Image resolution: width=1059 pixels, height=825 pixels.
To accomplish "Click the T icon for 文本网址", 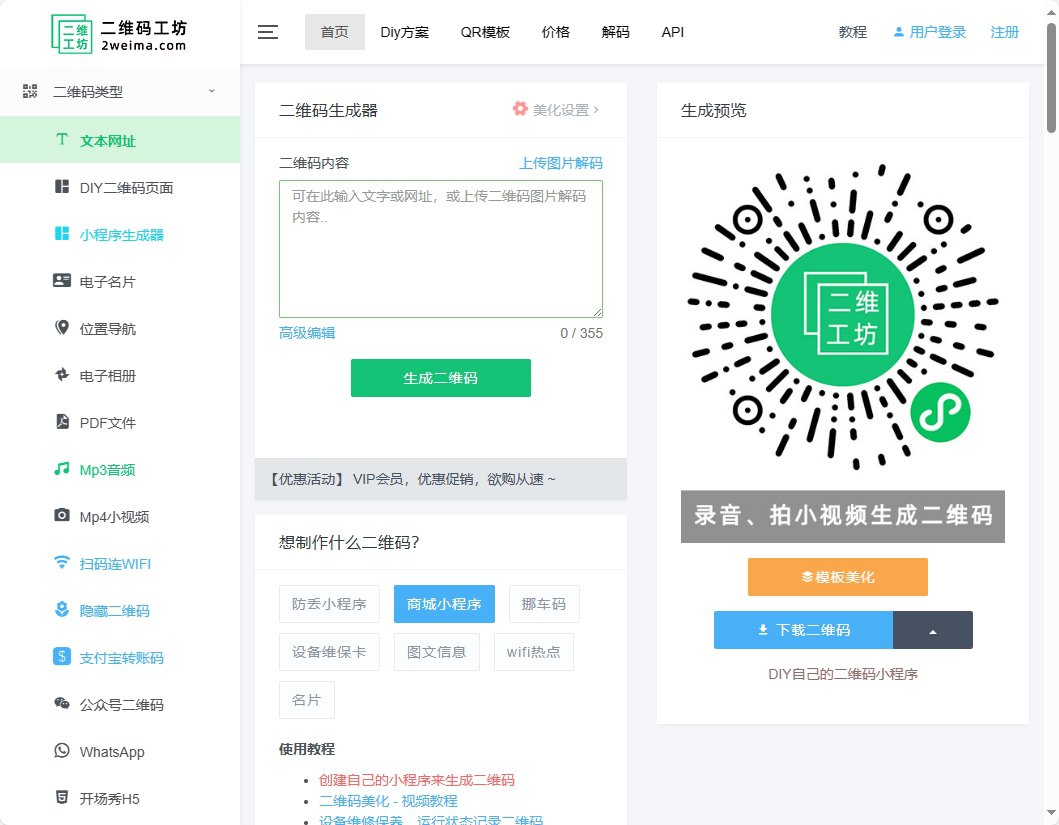I will point(61,139).
